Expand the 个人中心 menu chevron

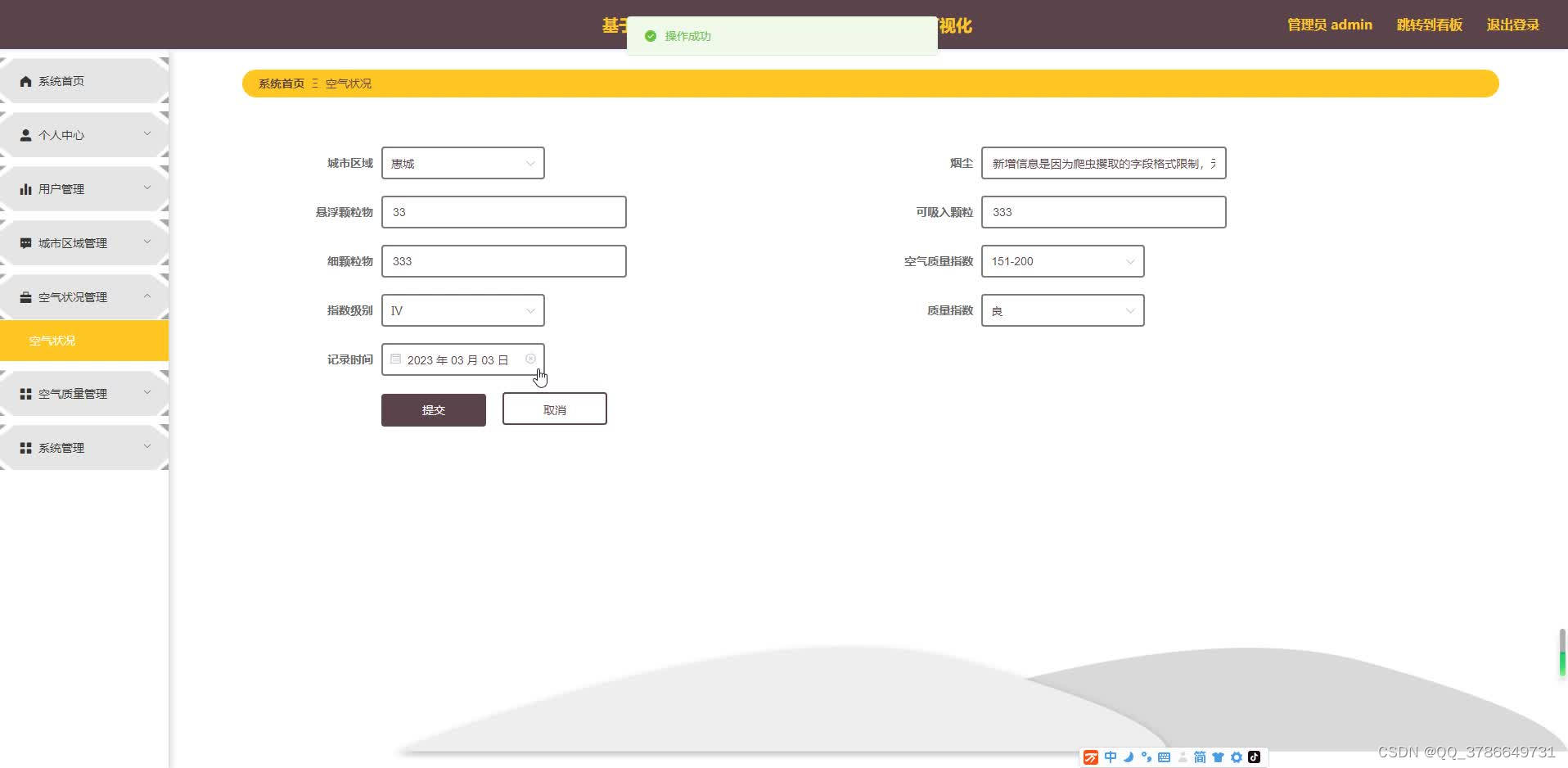[x=147, y=133]
